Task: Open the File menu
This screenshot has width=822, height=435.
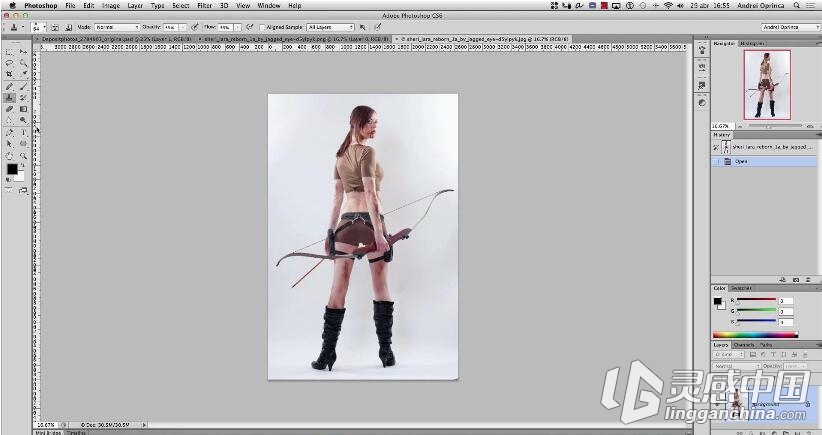Action: click(70, 5)
